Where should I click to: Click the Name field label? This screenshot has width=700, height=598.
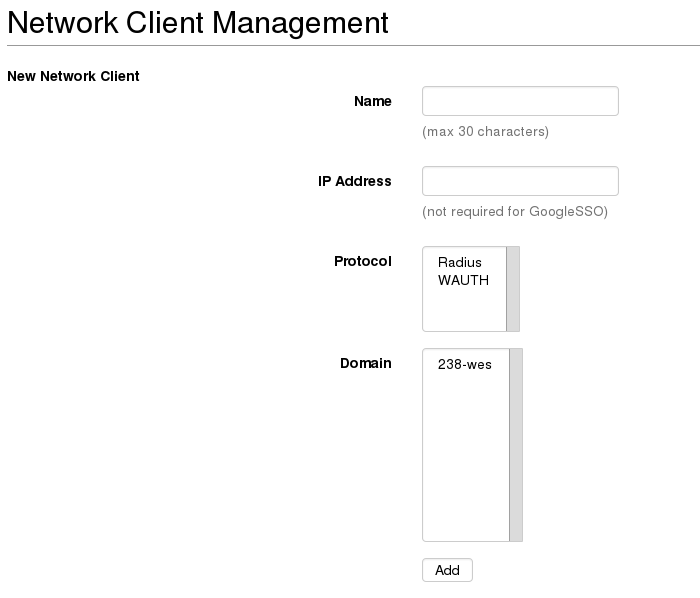pyautogui.click(x=373, y=101)
